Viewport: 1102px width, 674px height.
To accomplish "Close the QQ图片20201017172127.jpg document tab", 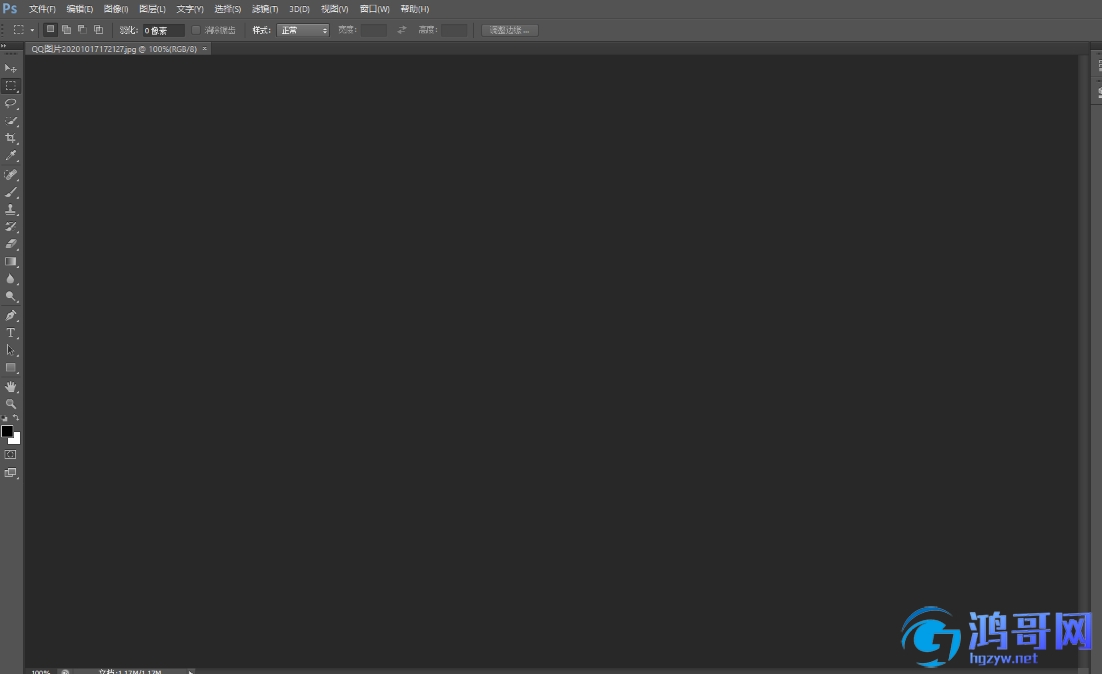I will point(205,49).
